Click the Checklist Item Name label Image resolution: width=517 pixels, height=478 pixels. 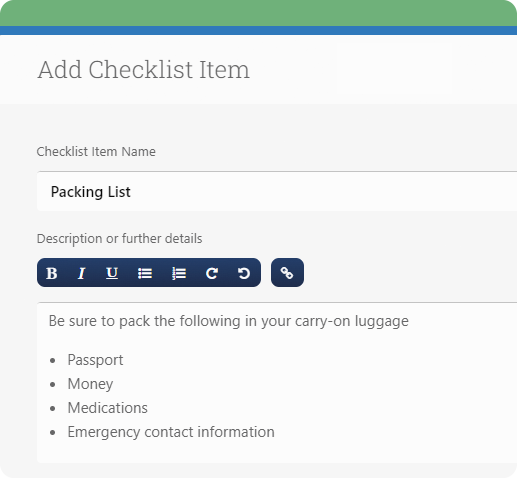96,152
